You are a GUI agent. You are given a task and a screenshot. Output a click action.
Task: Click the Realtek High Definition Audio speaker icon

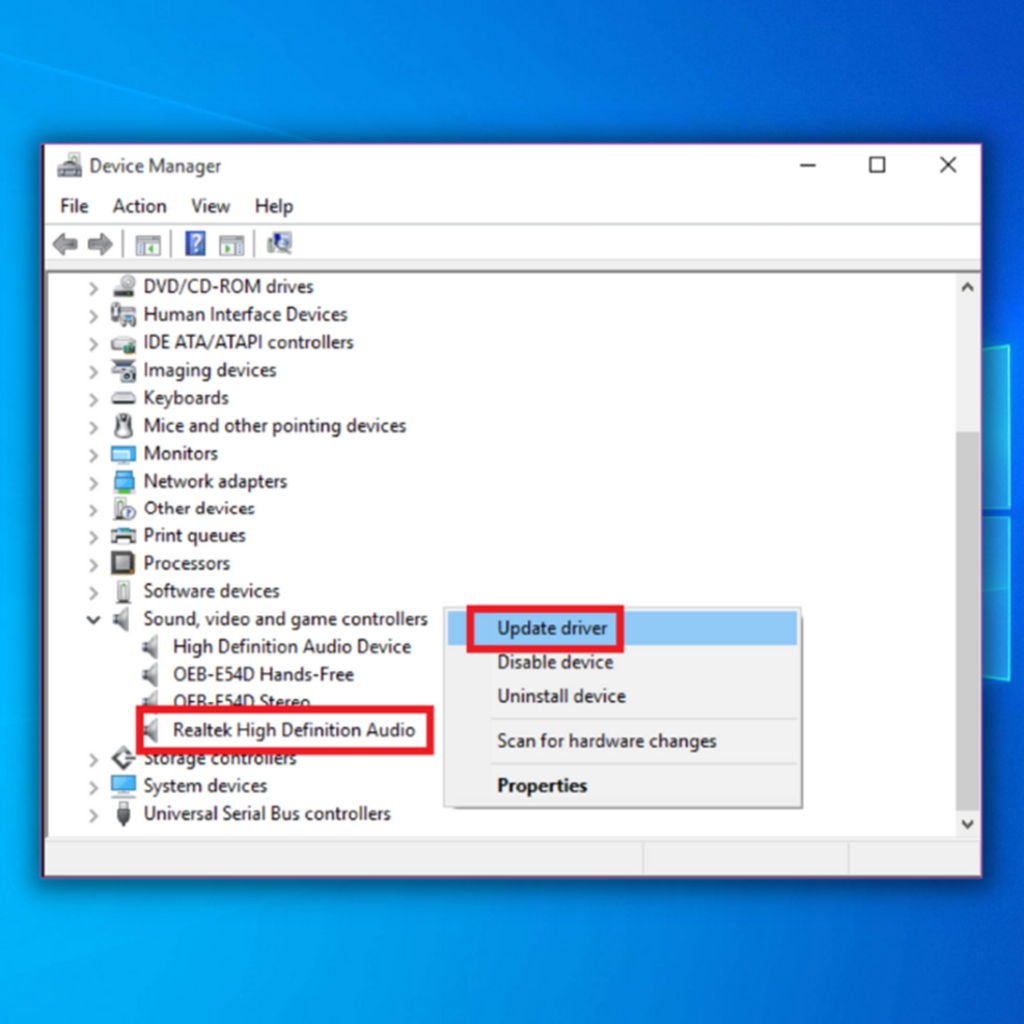pyautogui.click(x=151, y=730)
